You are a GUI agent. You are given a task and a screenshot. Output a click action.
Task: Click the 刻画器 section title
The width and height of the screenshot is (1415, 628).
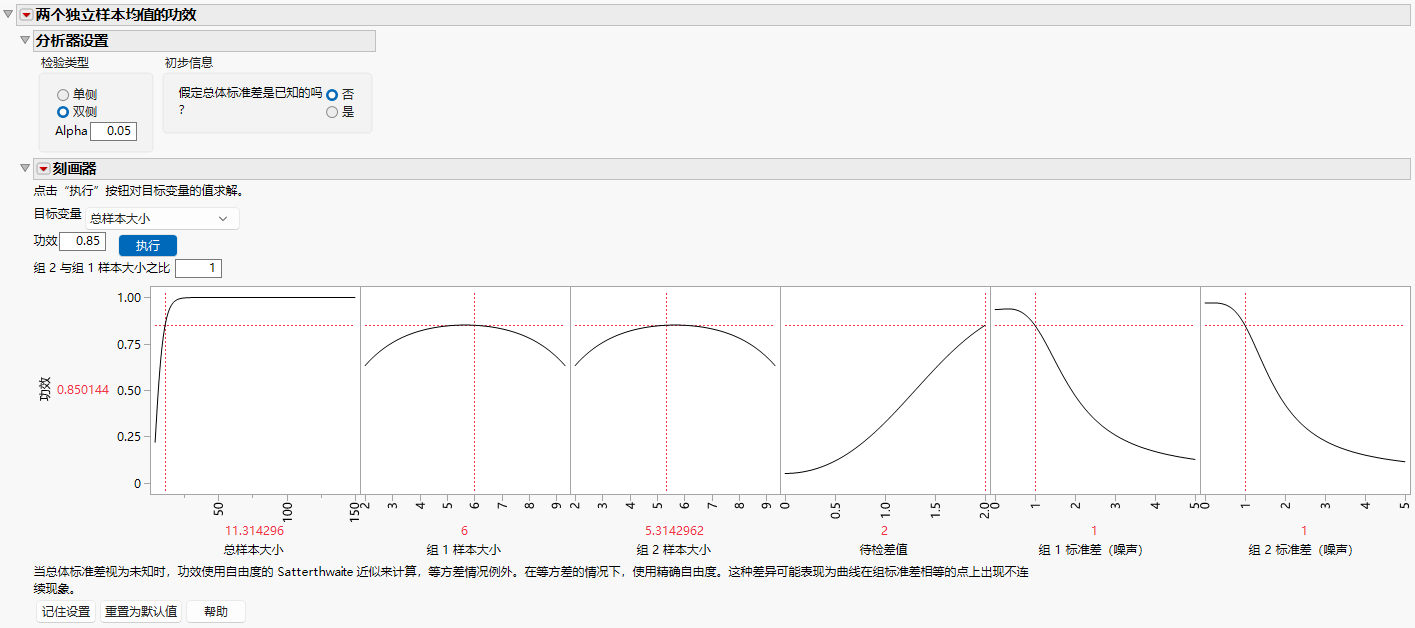74,169
